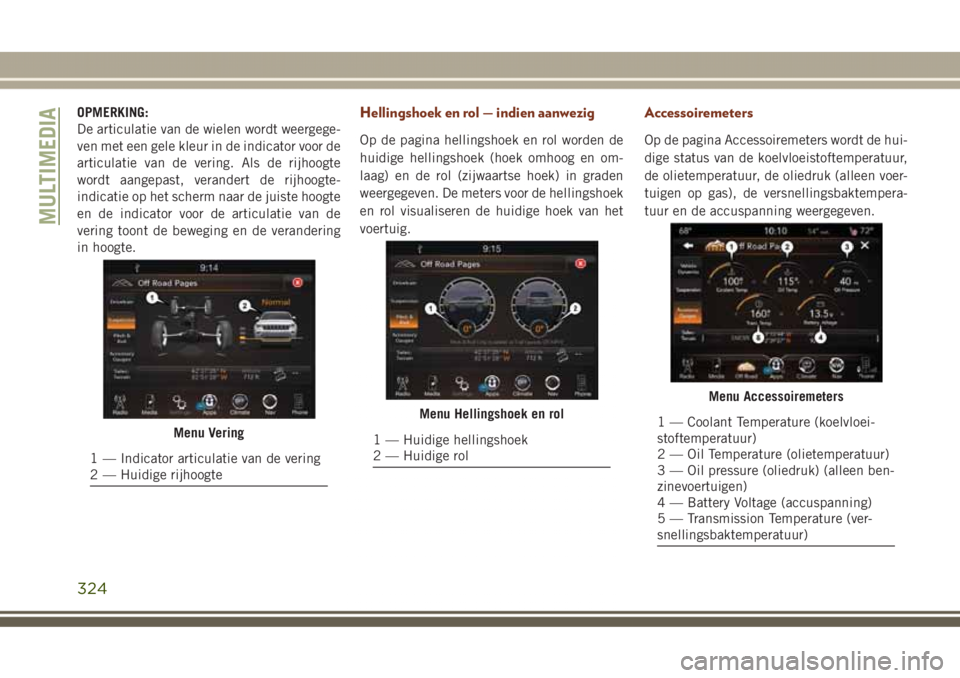The image size is (960, 678).
Task: Tap the Apps icon in the Menu Vering screen
Action: (209, 404)
